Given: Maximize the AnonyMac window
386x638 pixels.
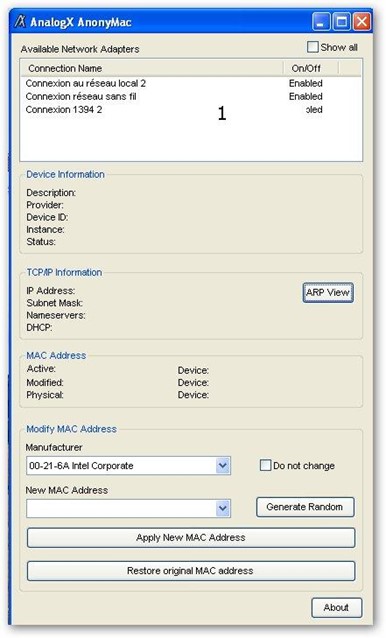Looking at the screenshot, I should [x=341, y=22].
